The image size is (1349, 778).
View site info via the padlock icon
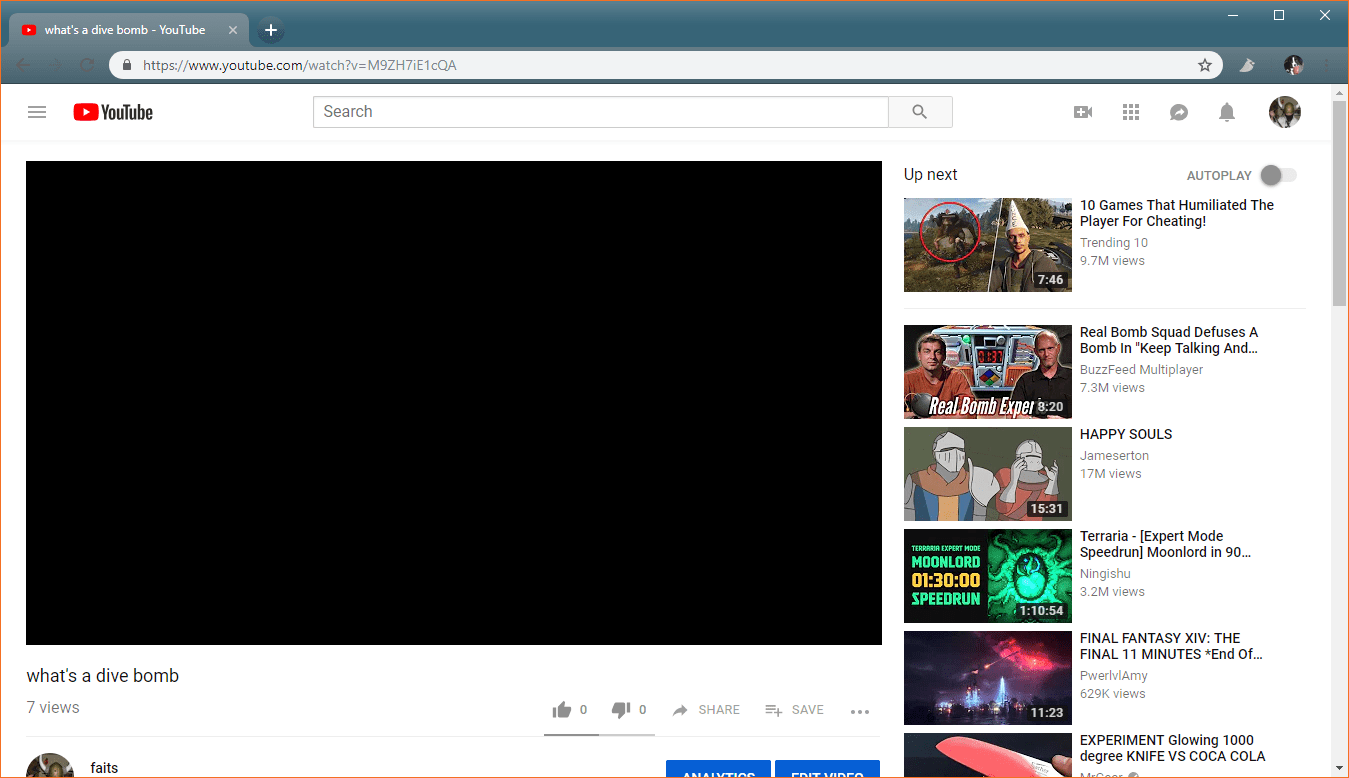pos(127,65)
